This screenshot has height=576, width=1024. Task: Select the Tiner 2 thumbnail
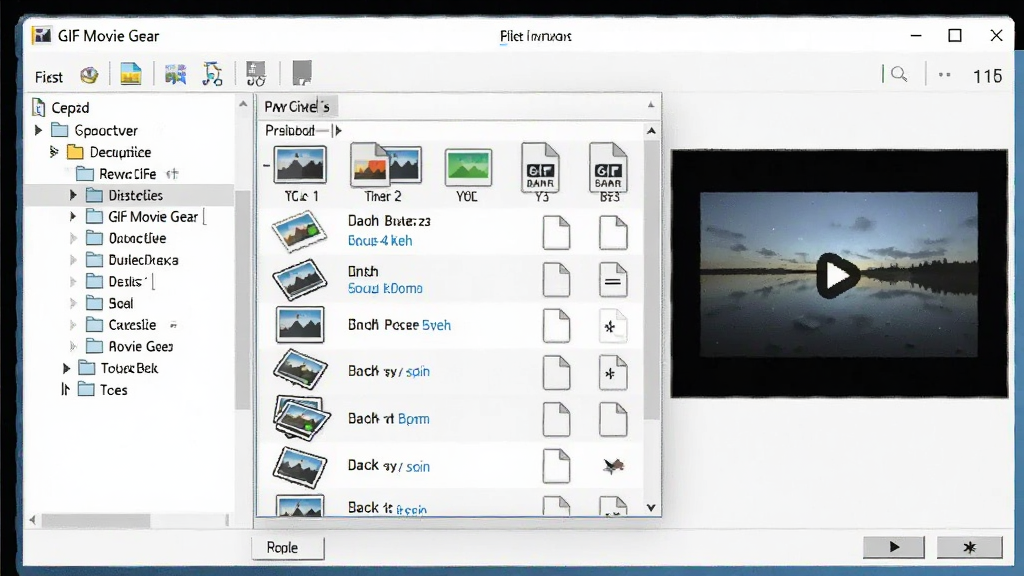[385, 164]
